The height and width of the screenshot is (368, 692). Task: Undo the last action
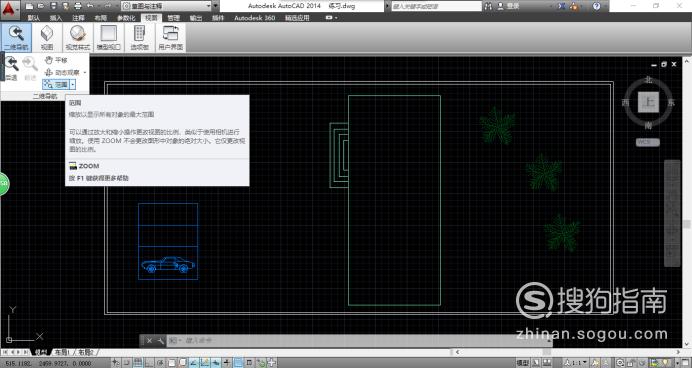pos(90,6)
